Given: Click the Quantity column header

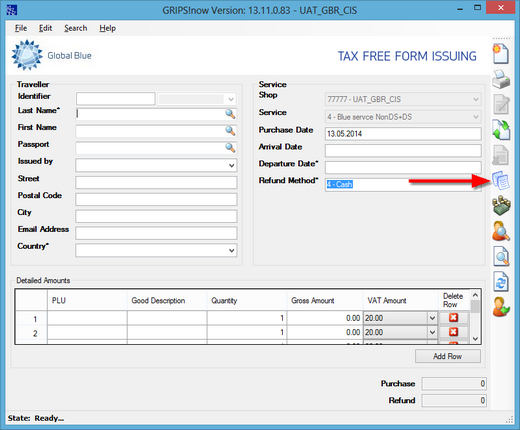Looking at the screenshot, I should 247,300.
